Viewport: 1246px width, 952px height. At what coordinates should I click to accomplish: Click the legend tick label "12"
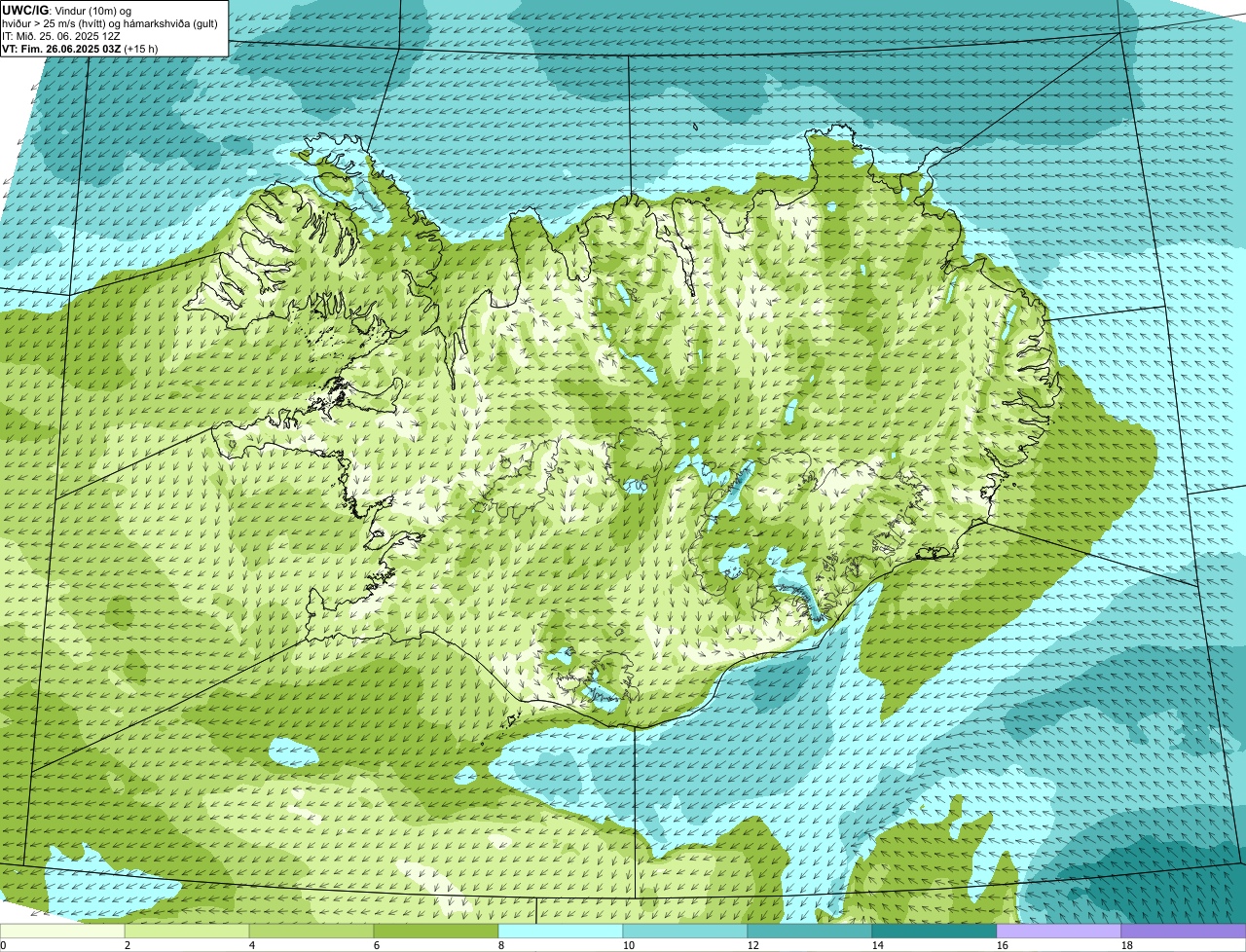point(753,945)
